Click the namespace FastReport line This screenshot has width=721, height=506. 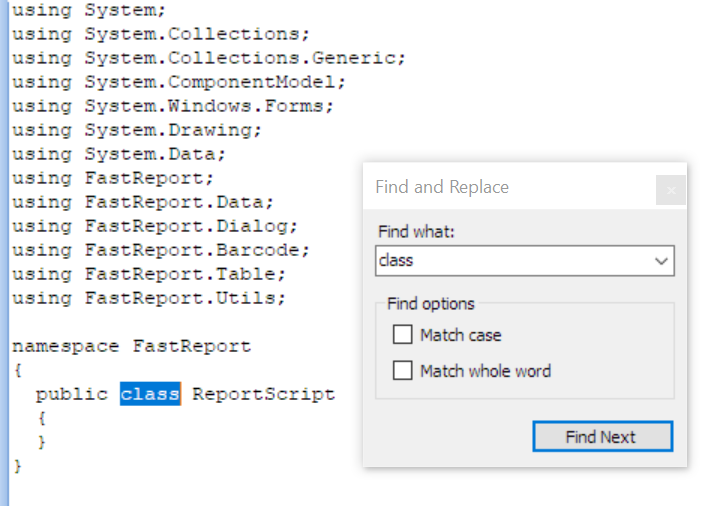click(131, 347)
